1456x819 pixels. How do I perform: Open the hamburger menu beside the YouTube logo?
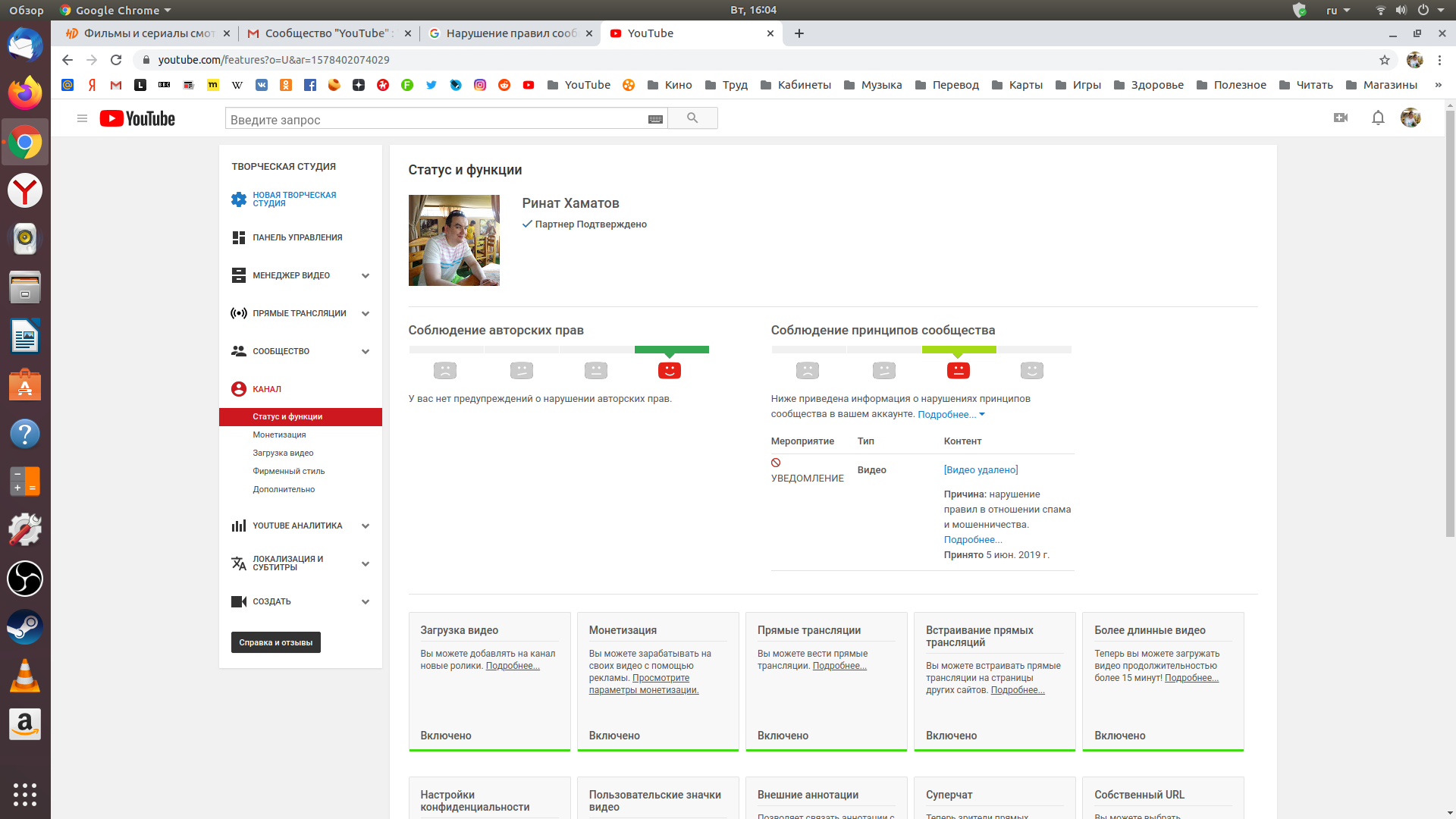[82, 118]
